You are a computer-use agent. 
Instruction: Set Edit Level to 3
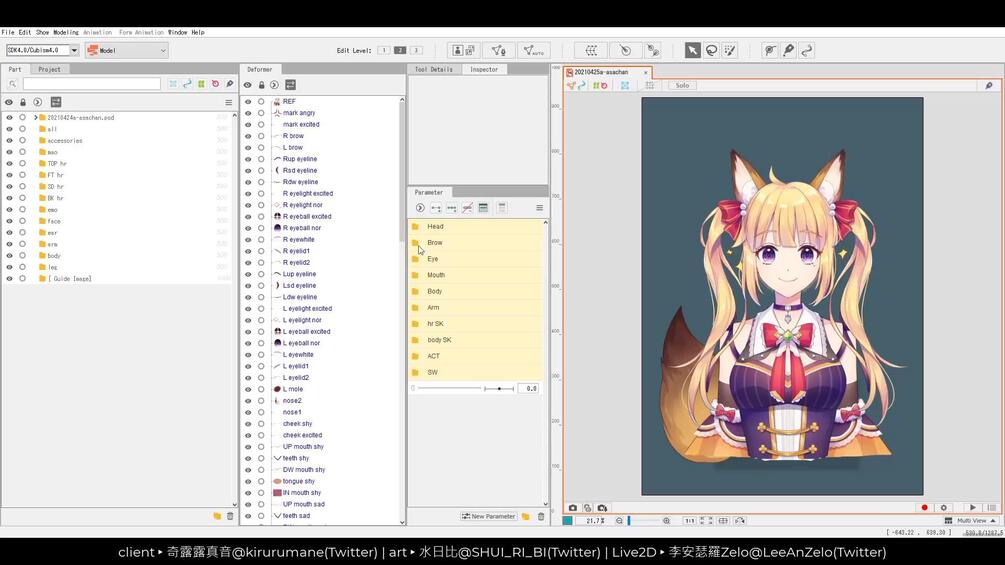[x=416, y=50]
